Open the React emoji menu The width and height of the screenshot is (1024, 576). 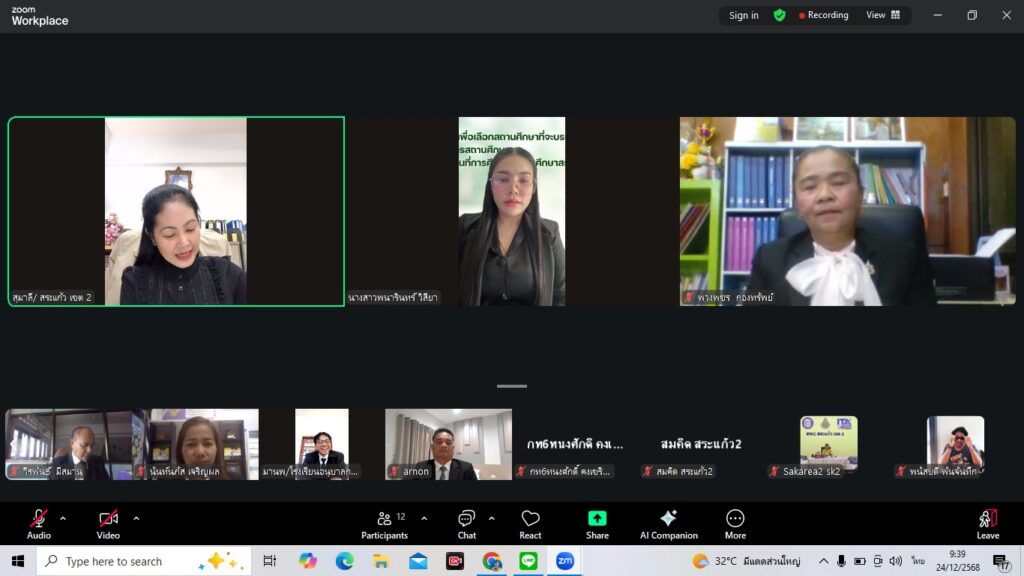click(x=530, y=523)
